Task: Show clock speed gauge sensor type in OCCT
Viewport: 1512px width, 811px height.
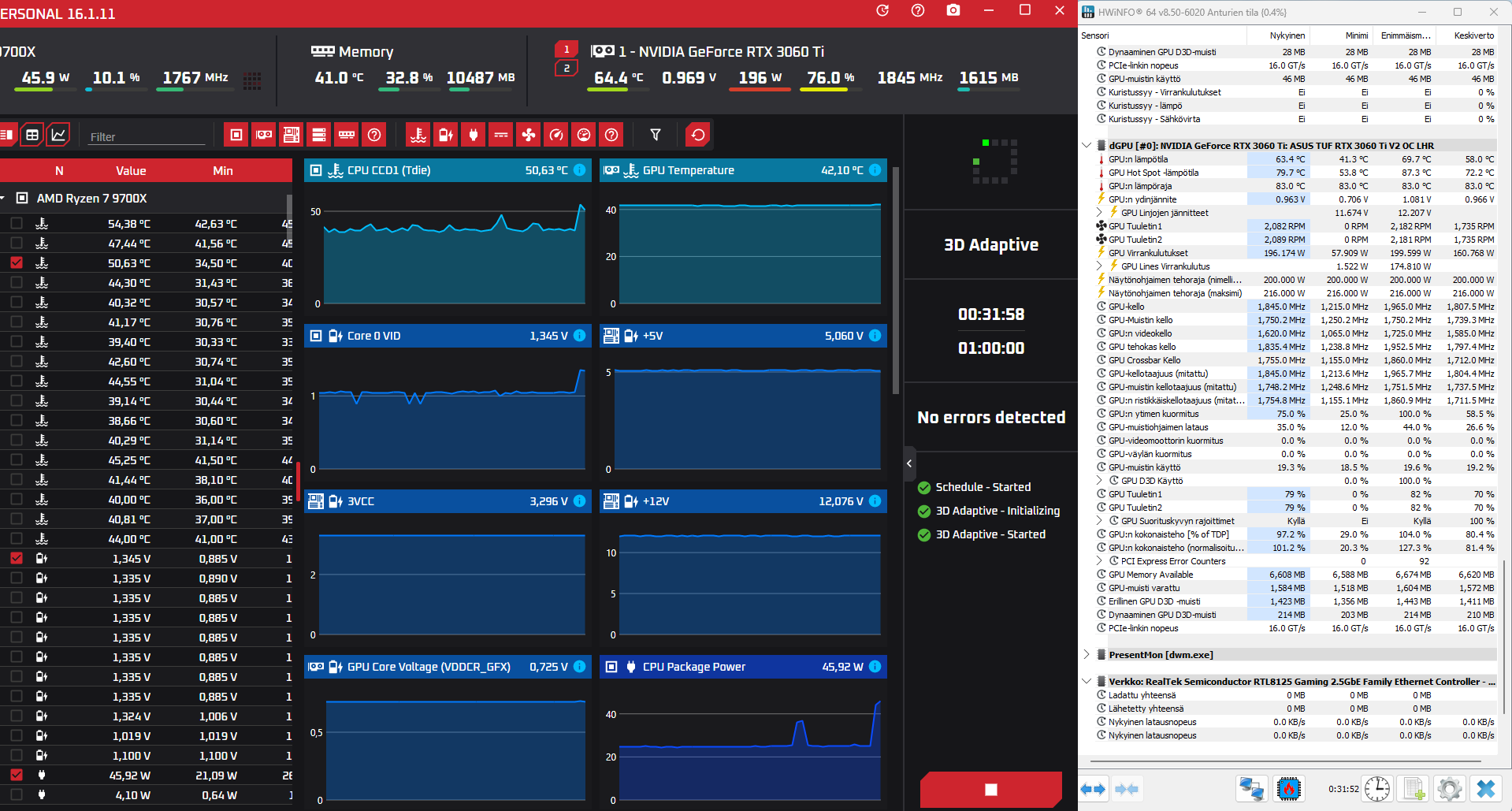Action: tap(556, 135)
